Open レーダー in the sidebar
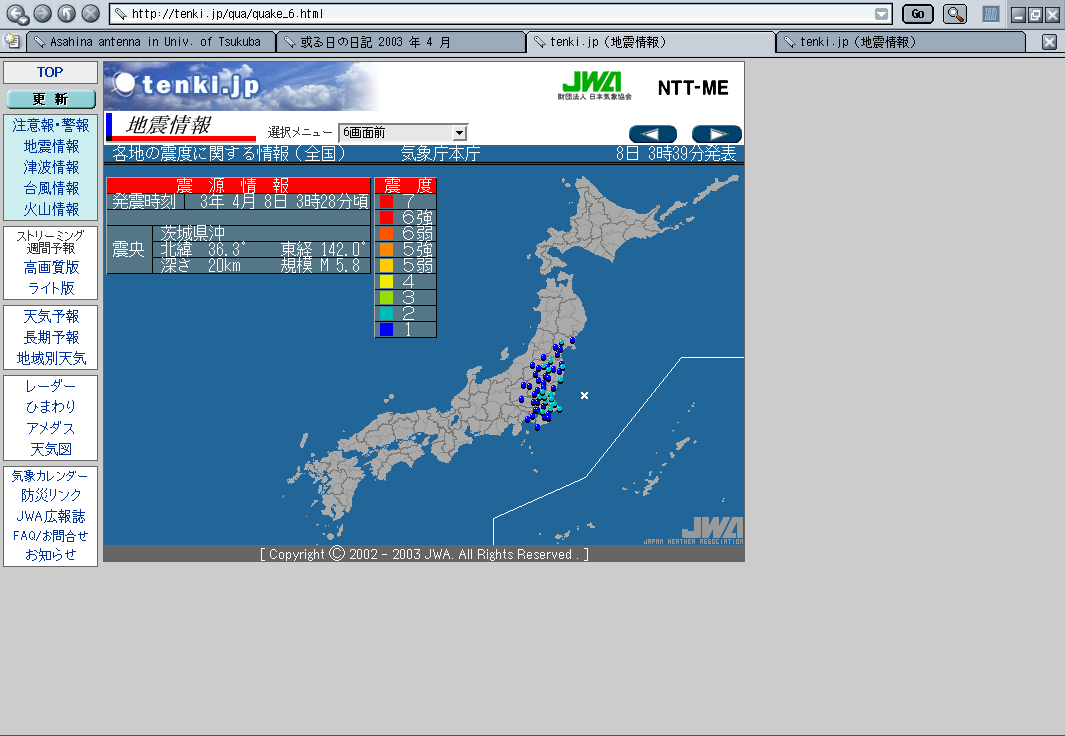Image resolution: width=1065 pixels, height=736 pixels. (51, 386)
